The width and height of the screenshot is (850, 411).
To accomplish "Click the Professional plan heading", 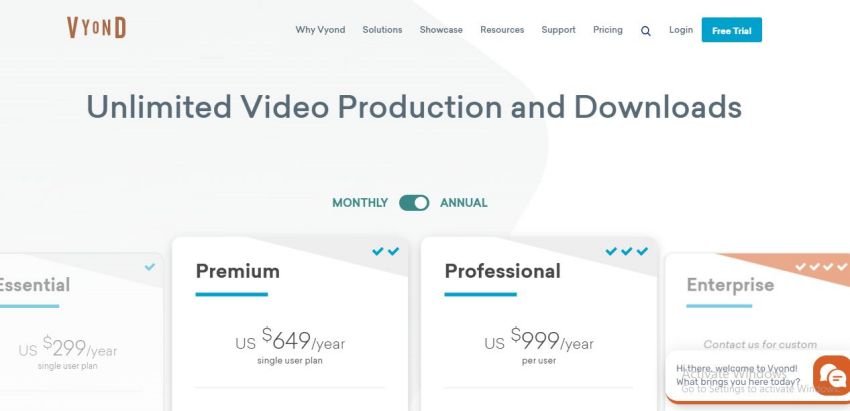I will point(502,271).
